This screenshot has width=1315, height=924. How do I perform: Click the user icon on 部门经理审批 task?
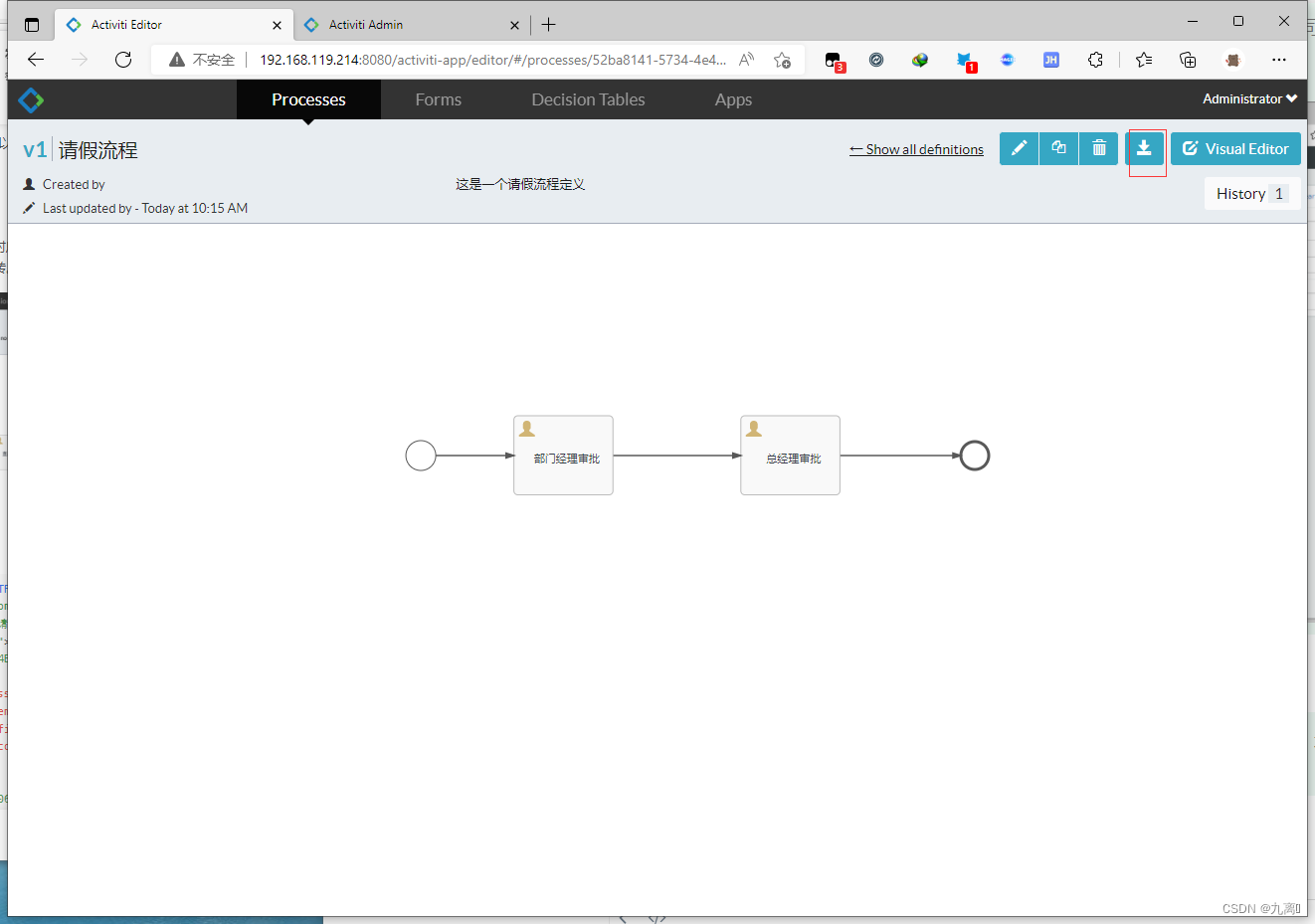click(x=527, y=429)
